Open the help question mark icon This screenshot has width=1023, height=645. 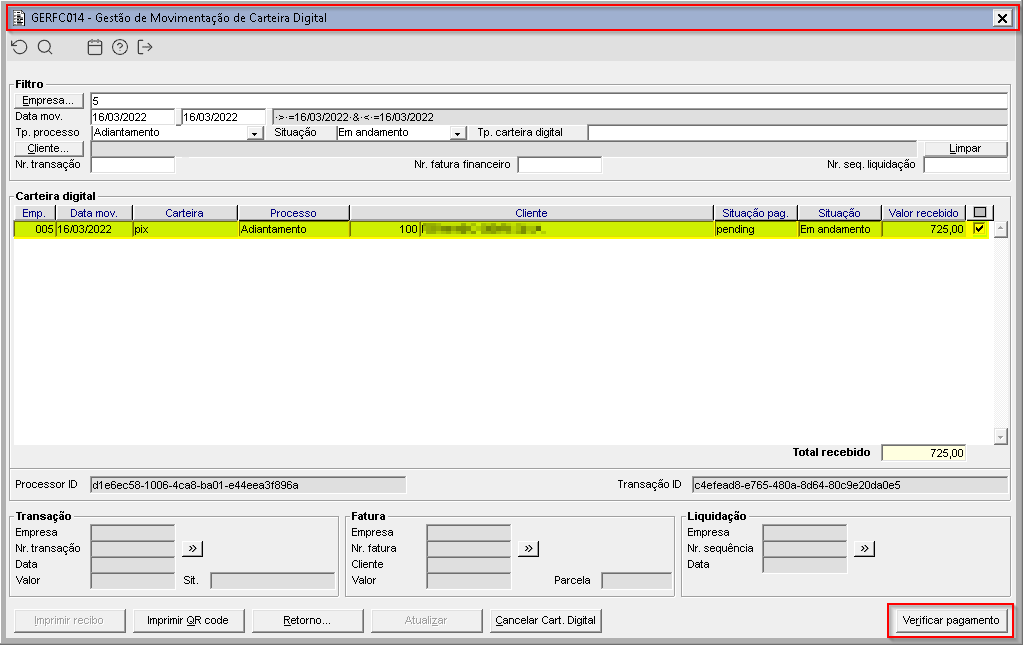120,47
